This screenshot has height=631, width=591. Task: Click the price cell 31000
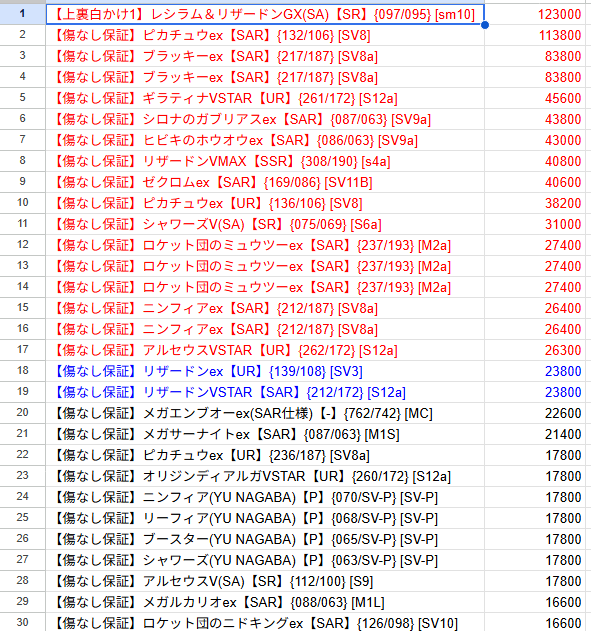(535, 224)
